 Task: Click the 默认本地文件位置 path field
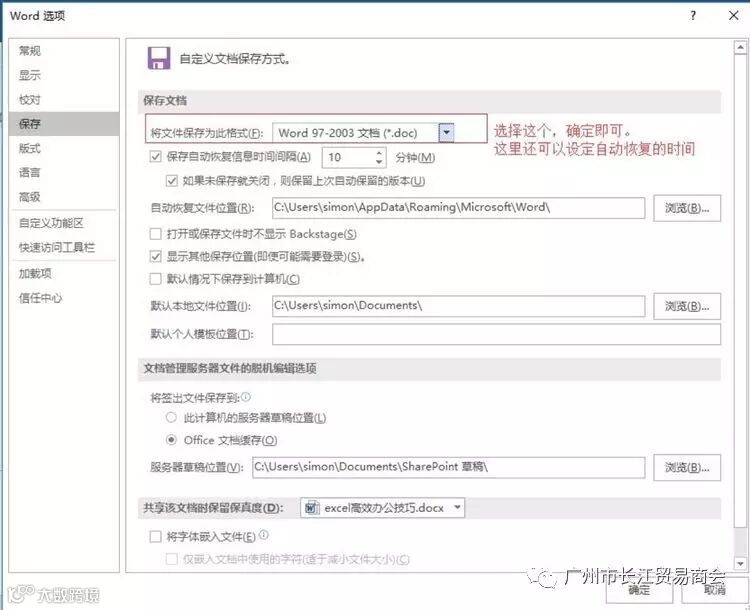(458, 306)
